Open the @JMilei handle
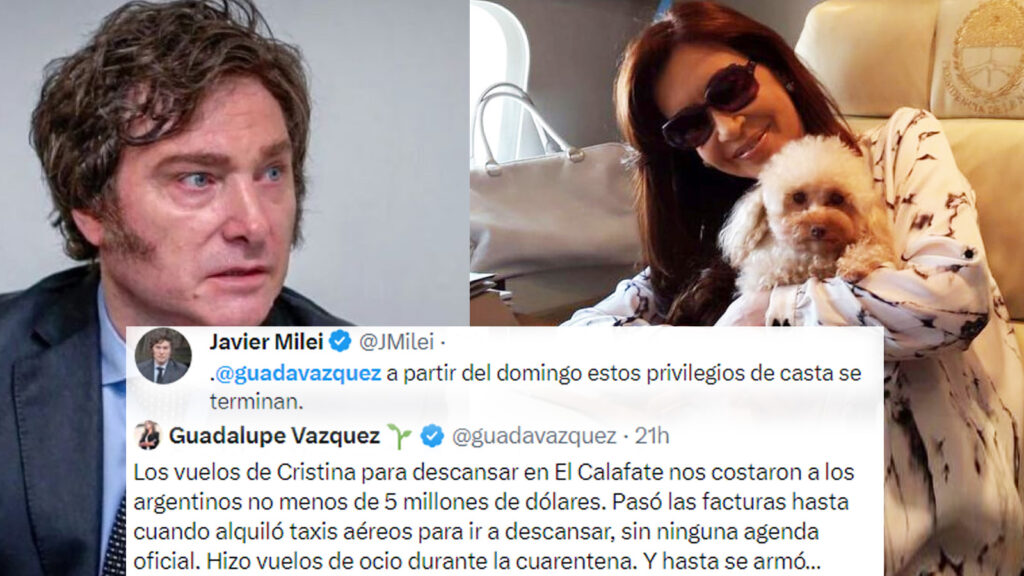 click(396, 342)
